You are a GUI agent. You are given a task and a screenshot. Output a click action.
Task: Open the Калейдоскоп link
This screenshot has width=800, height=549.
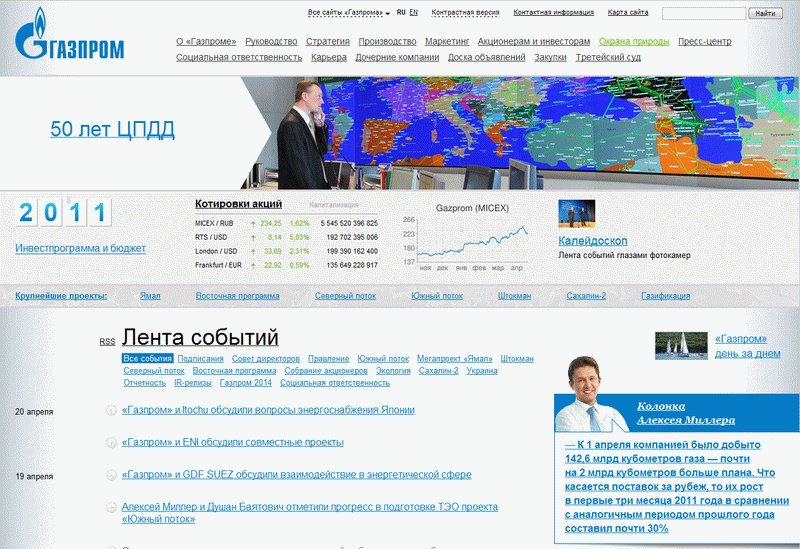tap(593, 241)
